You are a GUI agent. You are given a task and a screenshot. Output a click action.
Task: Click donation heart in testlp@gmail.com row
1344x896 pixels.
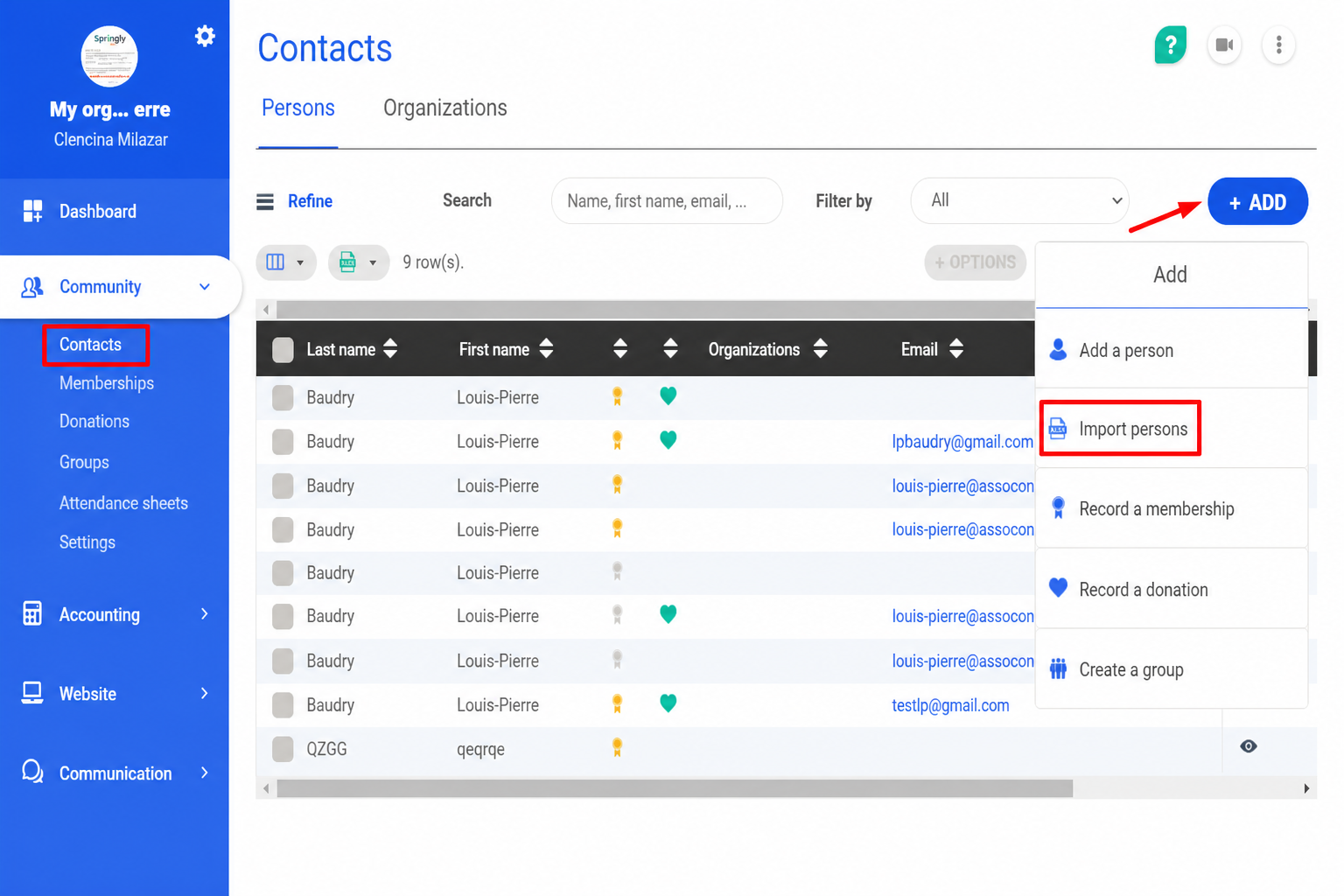click(x=668, y=703)
